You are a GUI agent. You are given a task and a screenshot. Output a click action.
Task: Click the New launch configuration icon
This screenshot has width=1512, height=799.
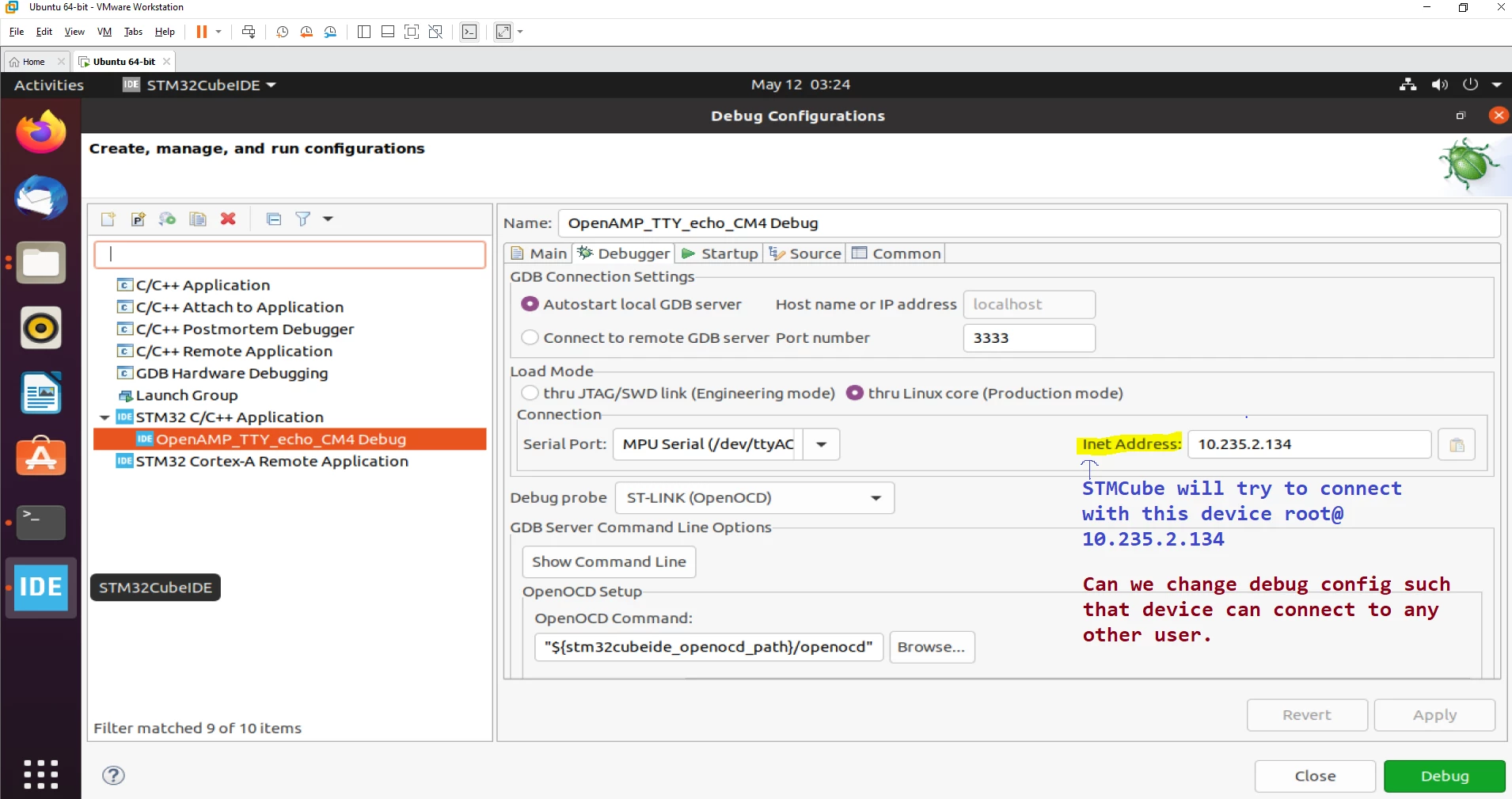click(x=108, y=219)
